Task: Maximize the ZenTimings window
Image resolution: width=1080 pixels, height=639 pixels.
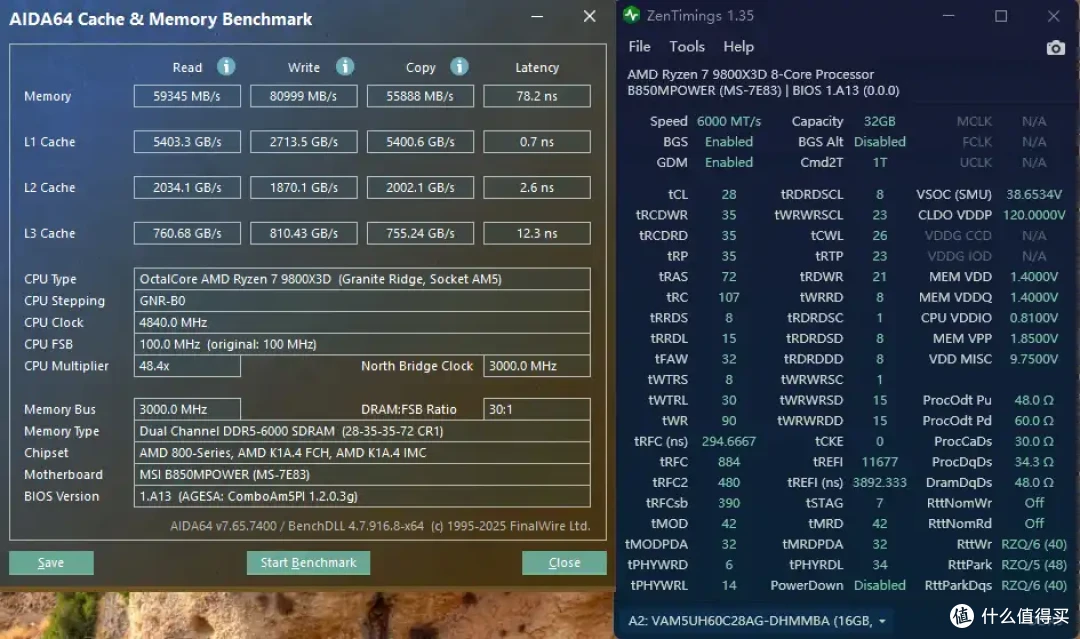Action: 1001,16
